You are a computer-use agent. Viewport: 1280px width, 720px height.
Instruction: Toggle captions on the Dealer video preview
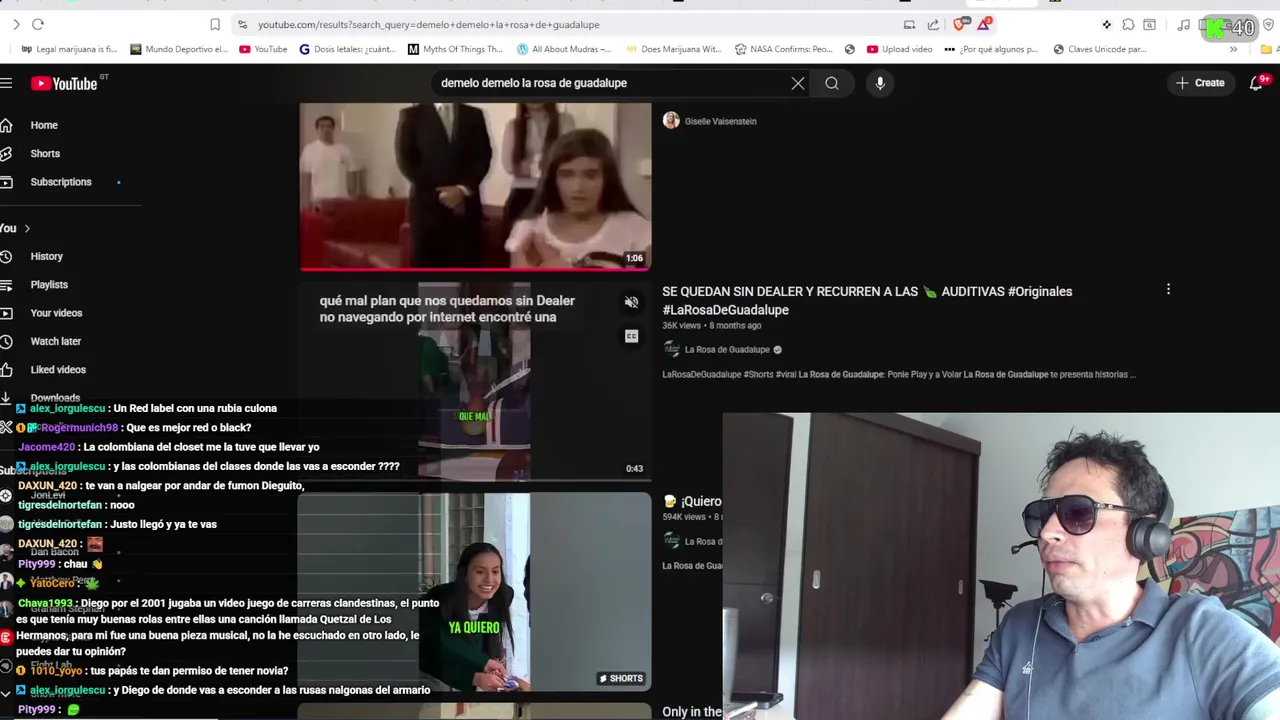tap(631, 336)
